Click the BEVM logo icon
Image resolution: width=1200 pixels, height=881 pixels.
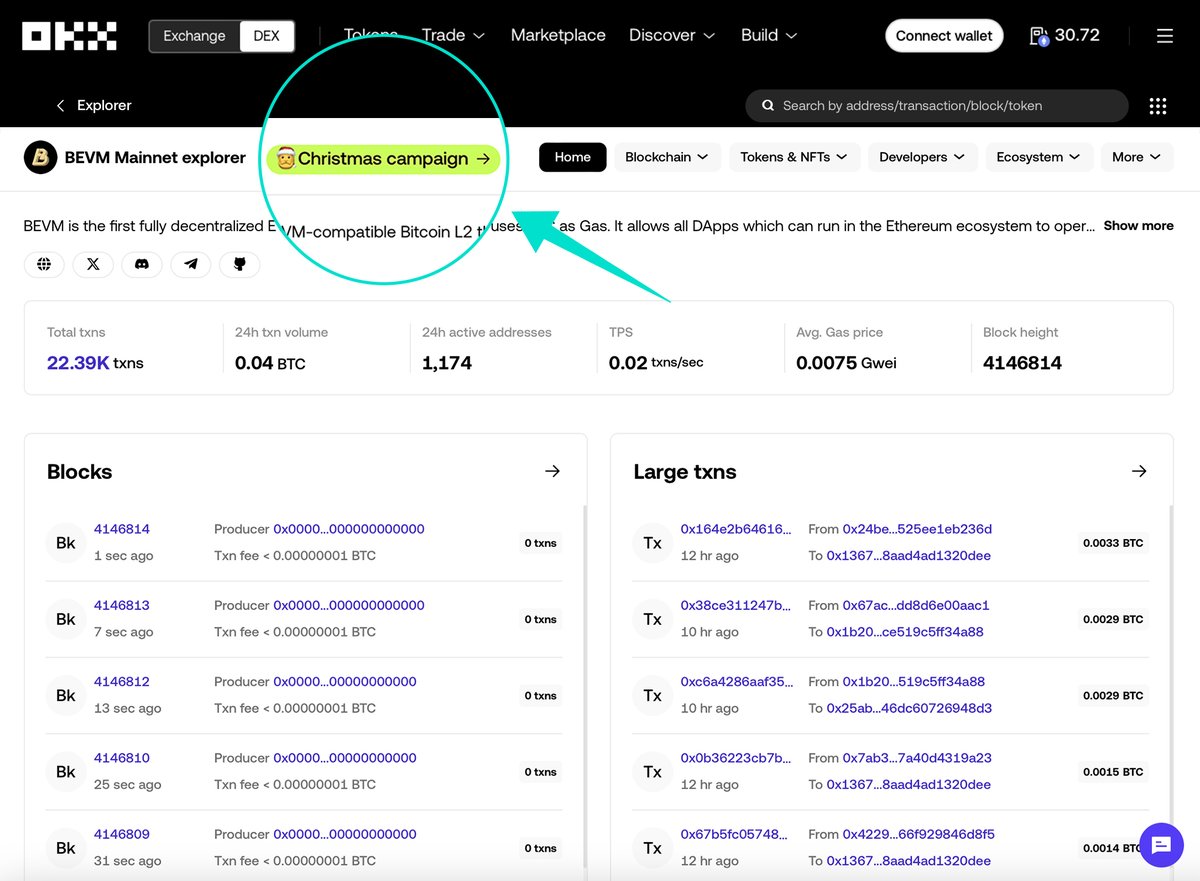click(x=40, y=157)
